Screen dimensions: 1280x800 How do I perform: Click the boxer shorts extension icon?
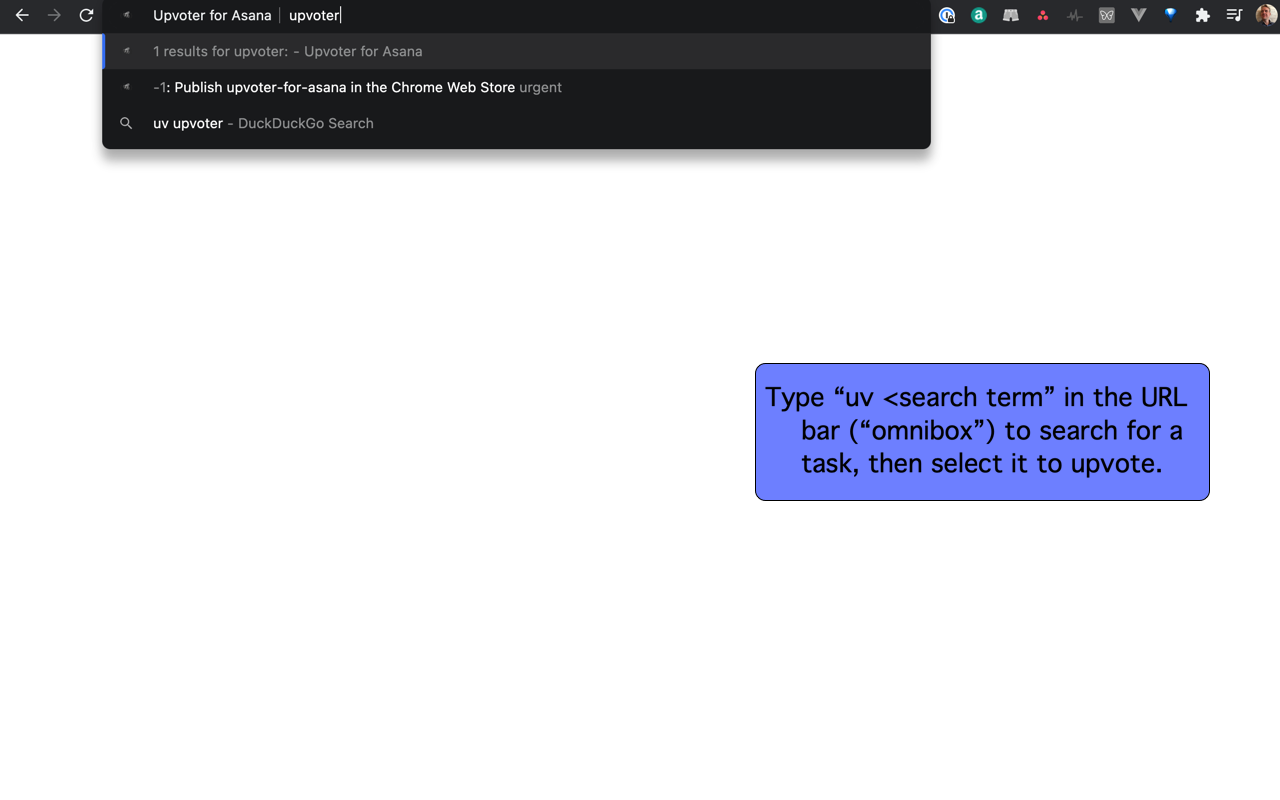coord(1011,15)
